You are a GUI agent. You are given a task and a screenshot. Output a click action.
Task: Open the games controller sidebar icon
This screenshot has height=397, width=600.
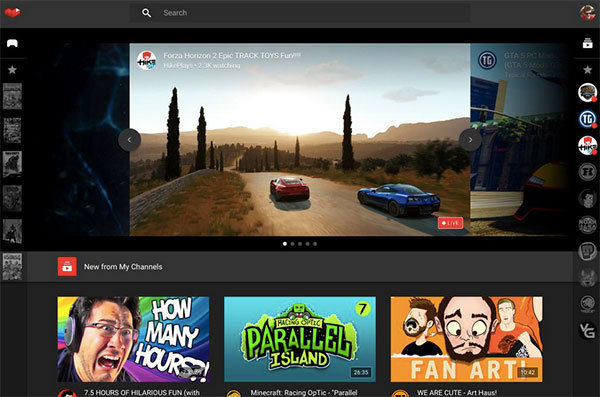pyautogui.click(x=13, y=43)
